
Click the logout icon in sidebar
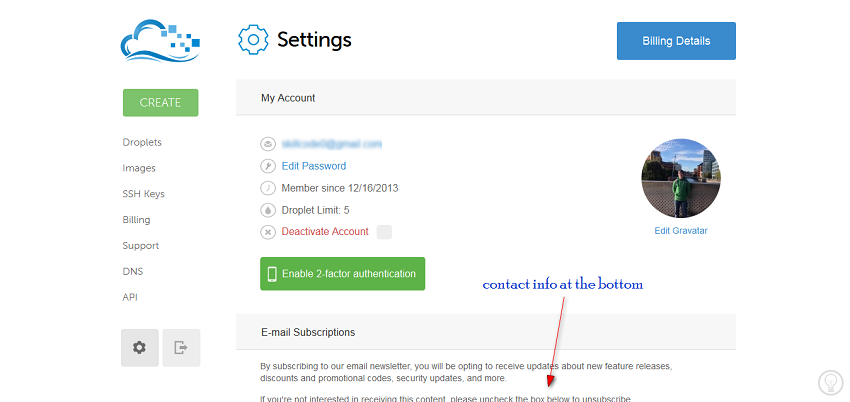pyautogui.click(x=181, y=348)
